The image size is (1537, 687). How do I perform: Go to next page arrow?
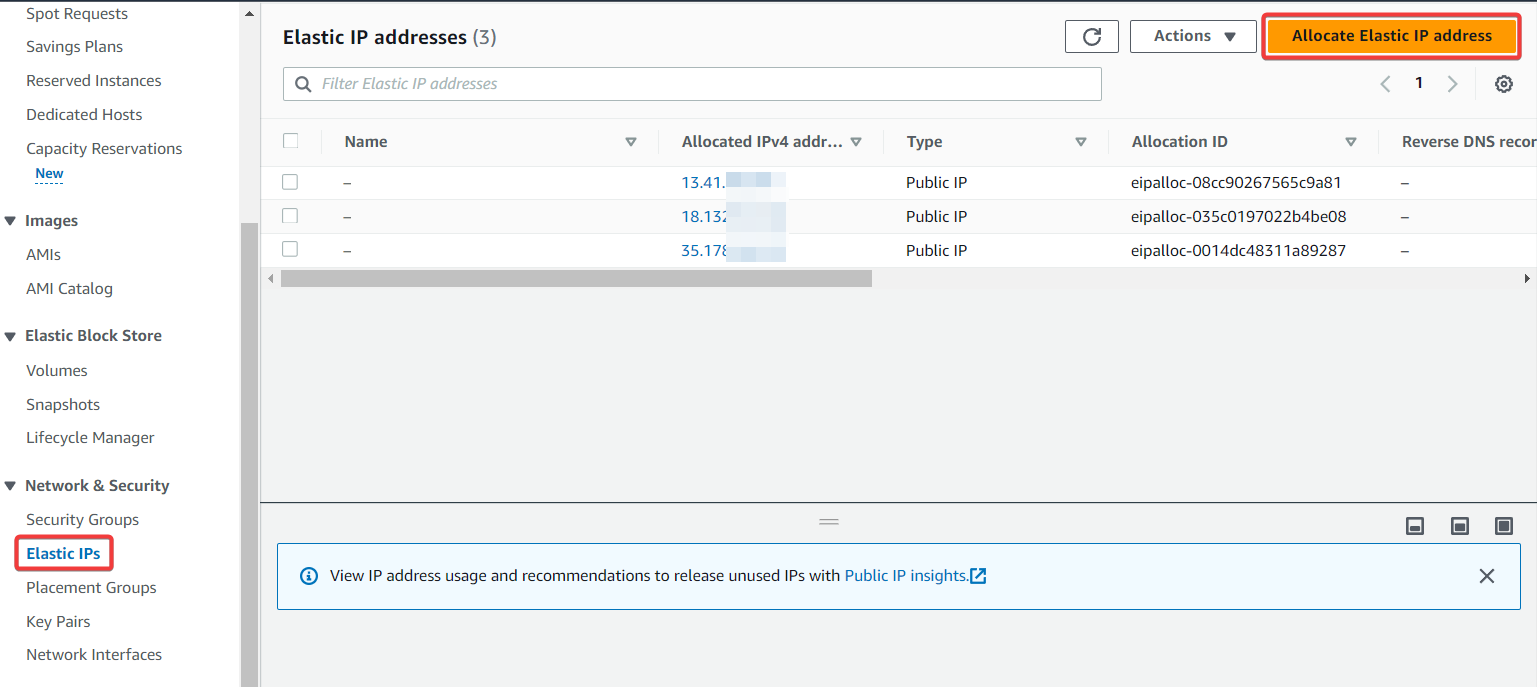pyautogui.click(x=1452, y=84)
